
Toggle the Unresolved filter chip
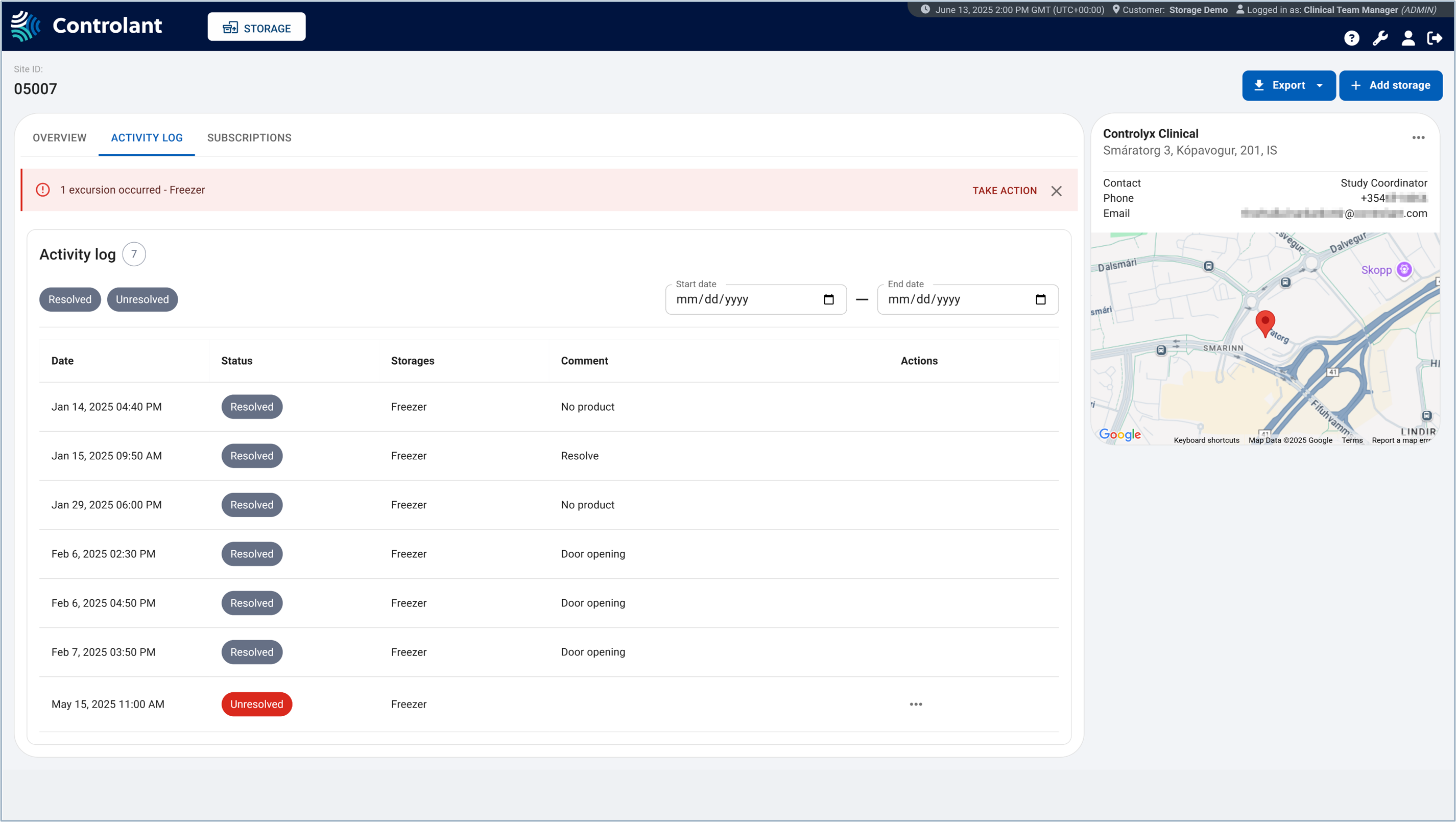point(142,299)
